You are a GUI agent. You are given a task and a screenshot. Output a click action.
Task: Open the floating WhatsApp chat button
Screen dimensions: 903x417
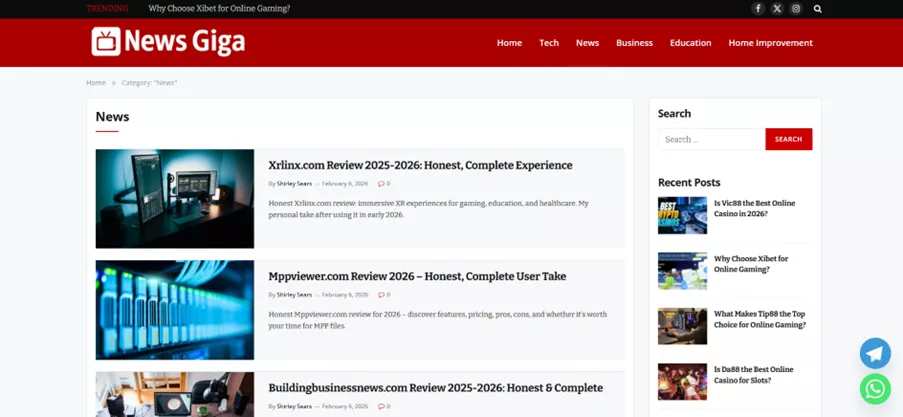pos(875,388)
